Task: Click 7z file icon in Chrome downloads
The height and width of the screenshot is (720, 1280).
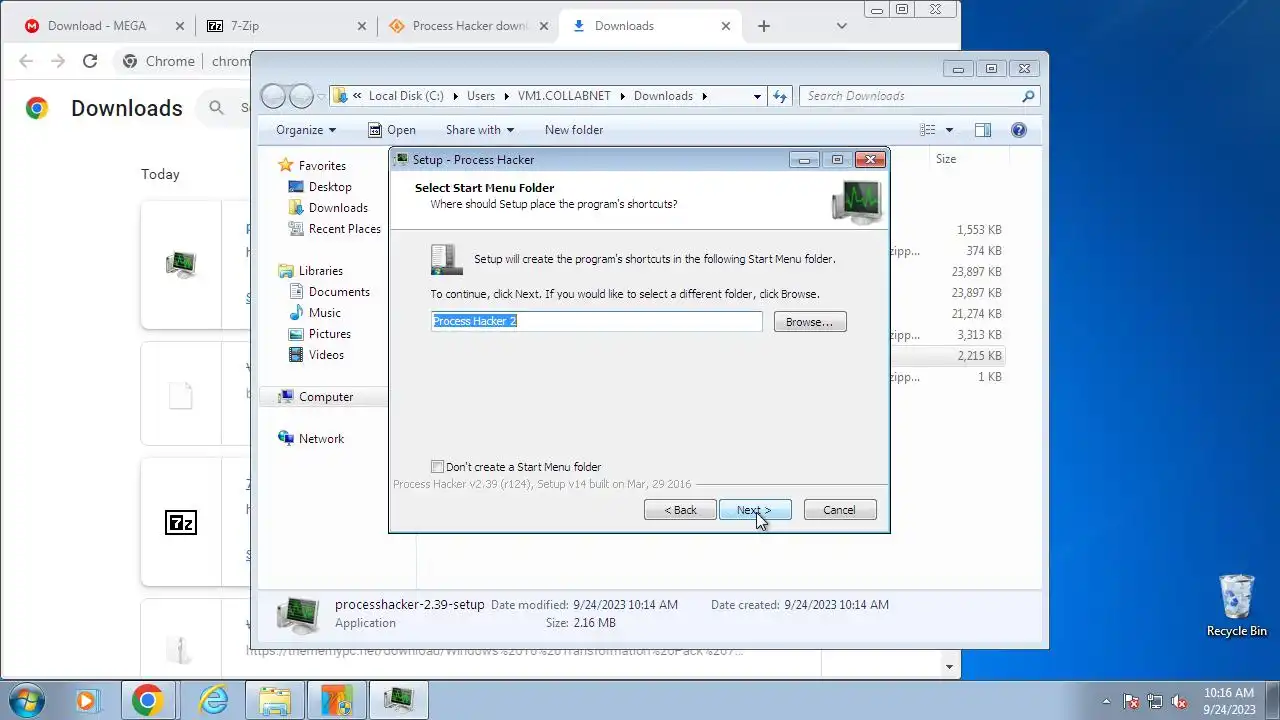Action: 181,522
